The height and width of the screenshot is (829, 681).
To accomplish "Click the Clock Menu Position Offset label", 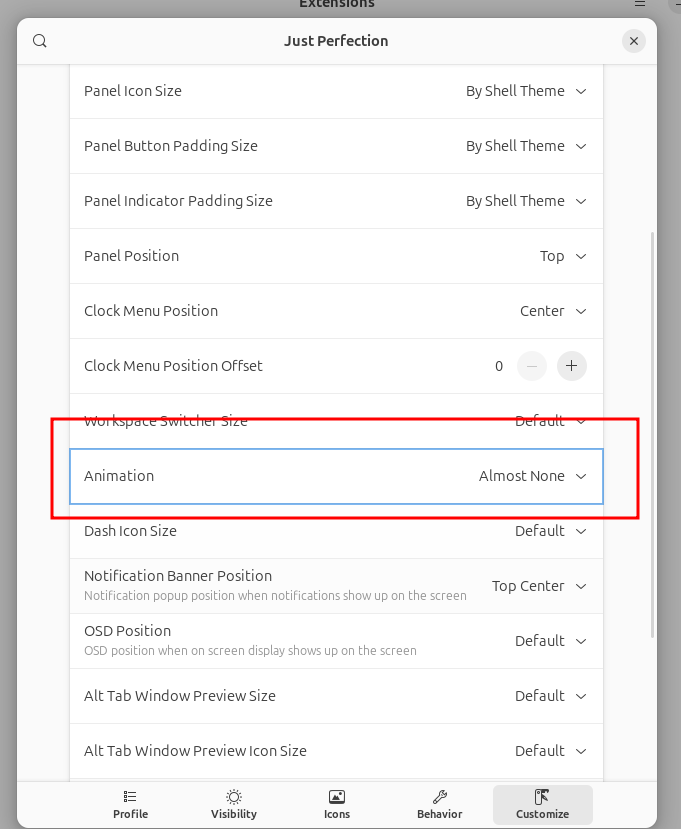I will click(173, 366).
